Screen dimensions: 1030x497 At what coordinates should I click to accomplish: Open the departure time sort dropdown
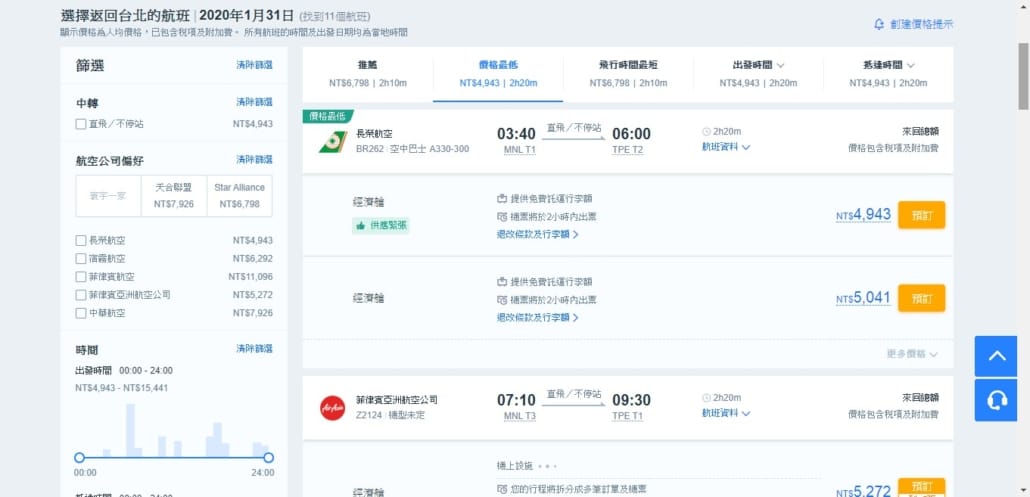coord(758,74)
